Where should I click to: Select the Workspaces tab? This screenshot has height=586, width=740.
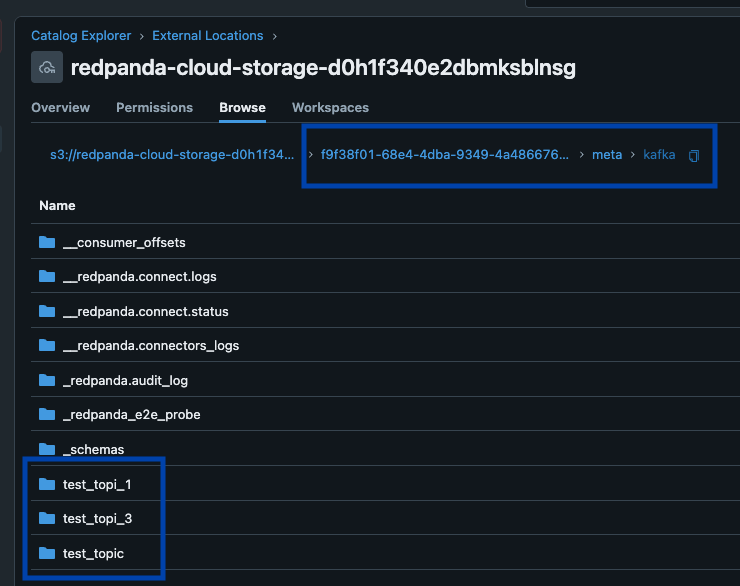(330, 107)
